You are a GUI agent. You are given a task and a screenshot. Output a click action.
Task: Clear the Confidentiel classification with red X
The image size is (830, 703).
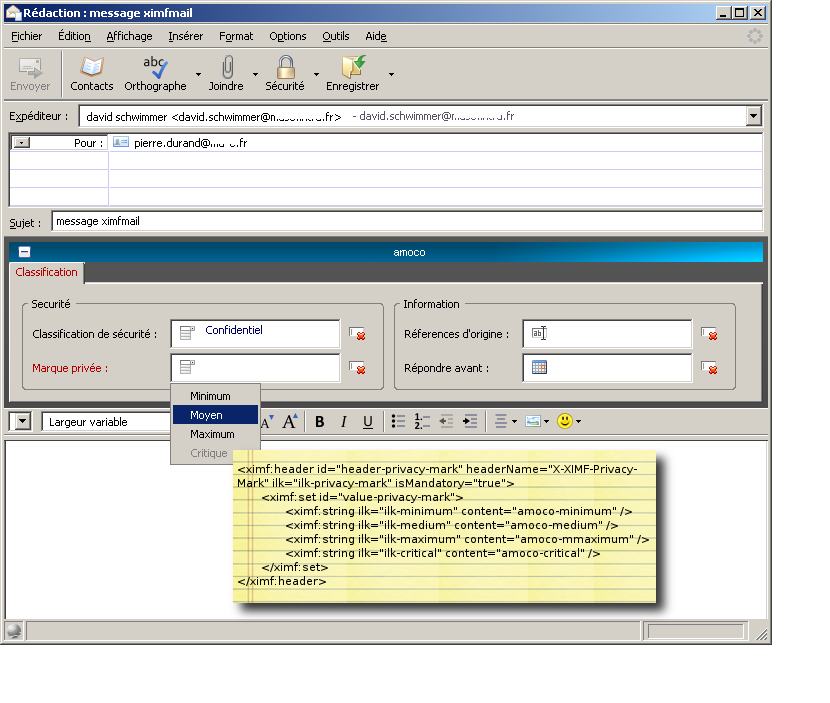[357, 335]
